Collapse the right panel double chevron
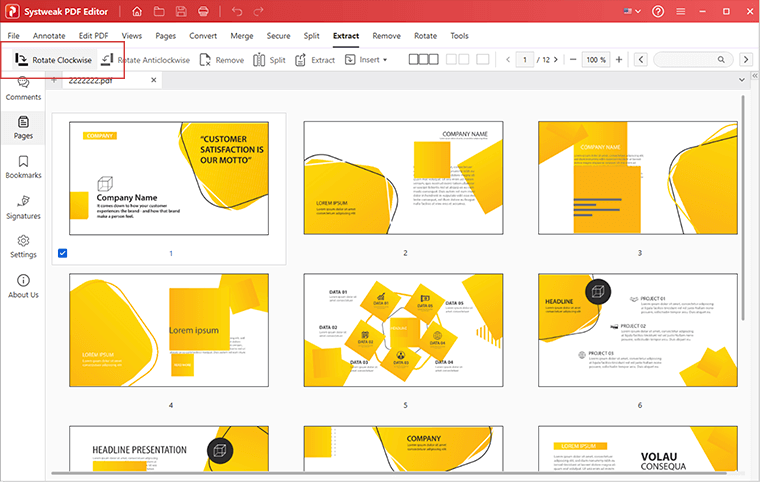The height and width of the screenshot is (482, 760). 755,76
